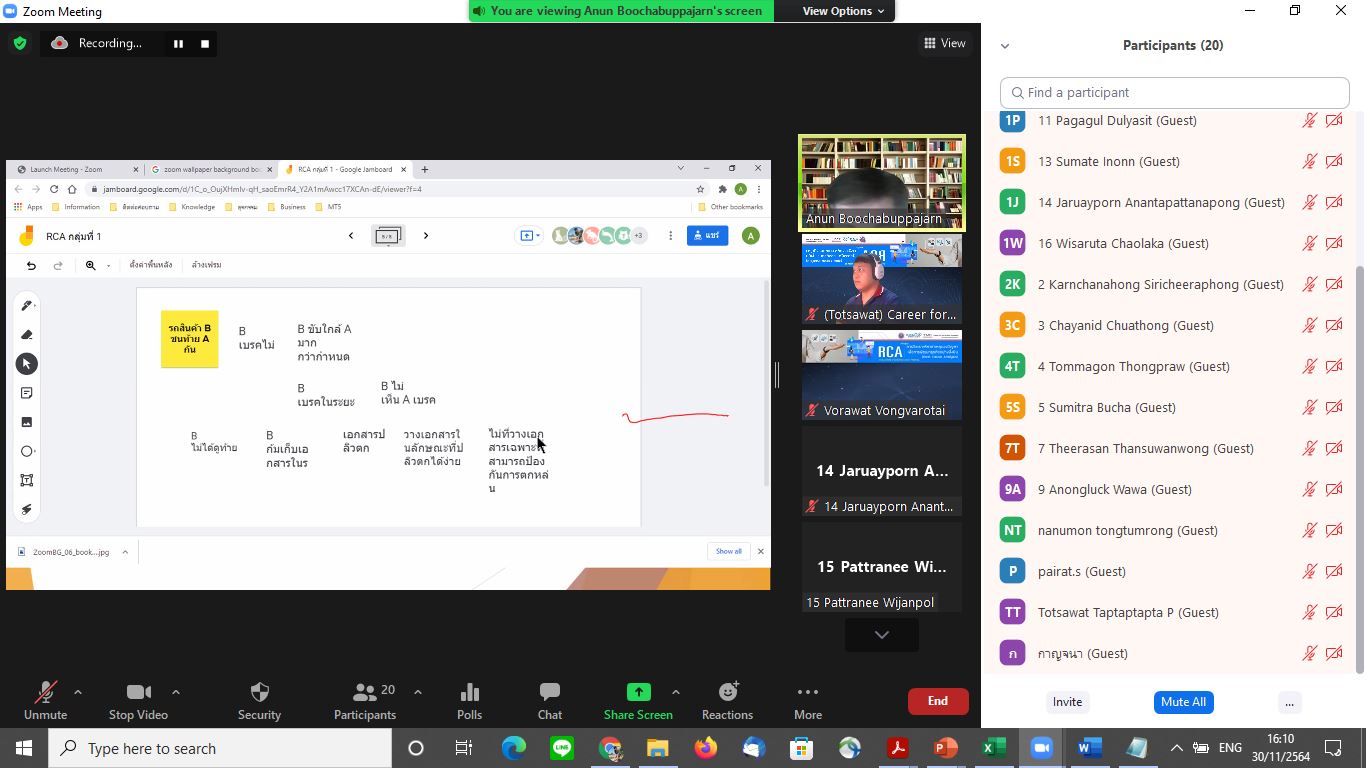1366x768 pixels.
Task: Collapse the Participants panel chevron
Action: [x=1005, y=46]
